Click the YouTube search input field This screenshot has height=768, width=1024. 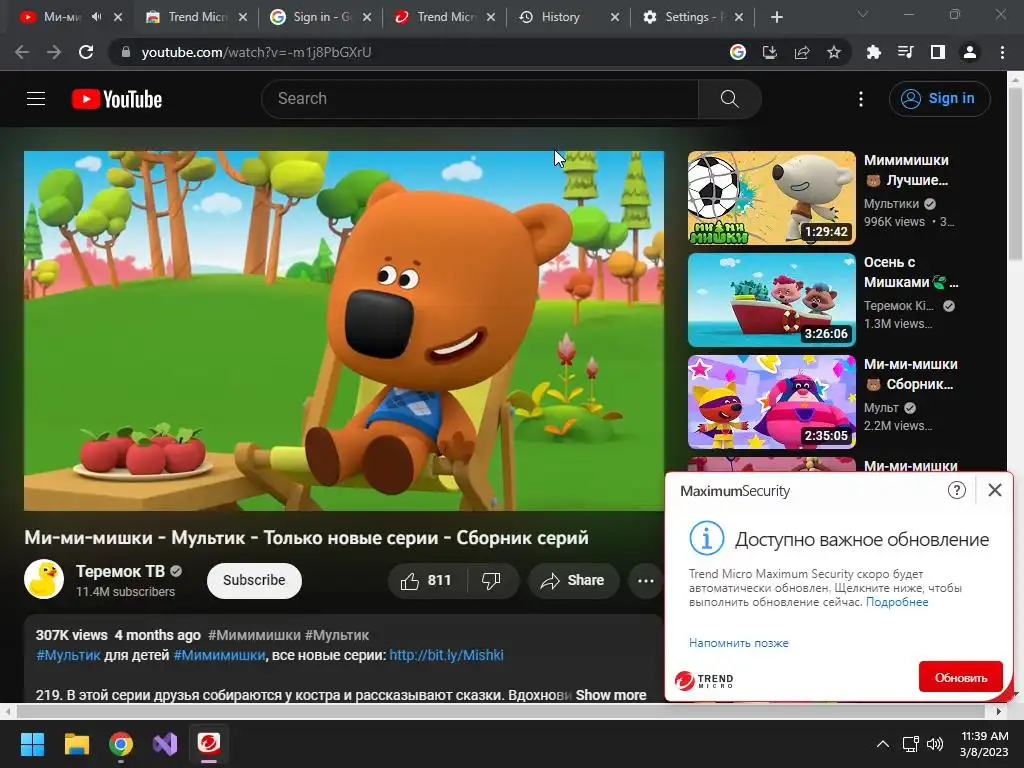coord(479,99)
